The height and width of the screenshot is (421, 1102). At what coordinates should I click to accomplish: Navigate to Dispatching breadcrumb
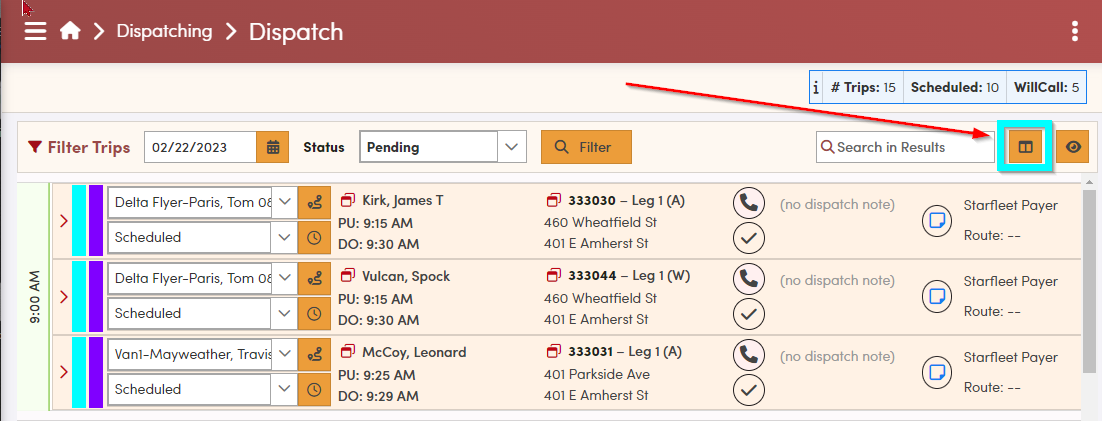164,31
